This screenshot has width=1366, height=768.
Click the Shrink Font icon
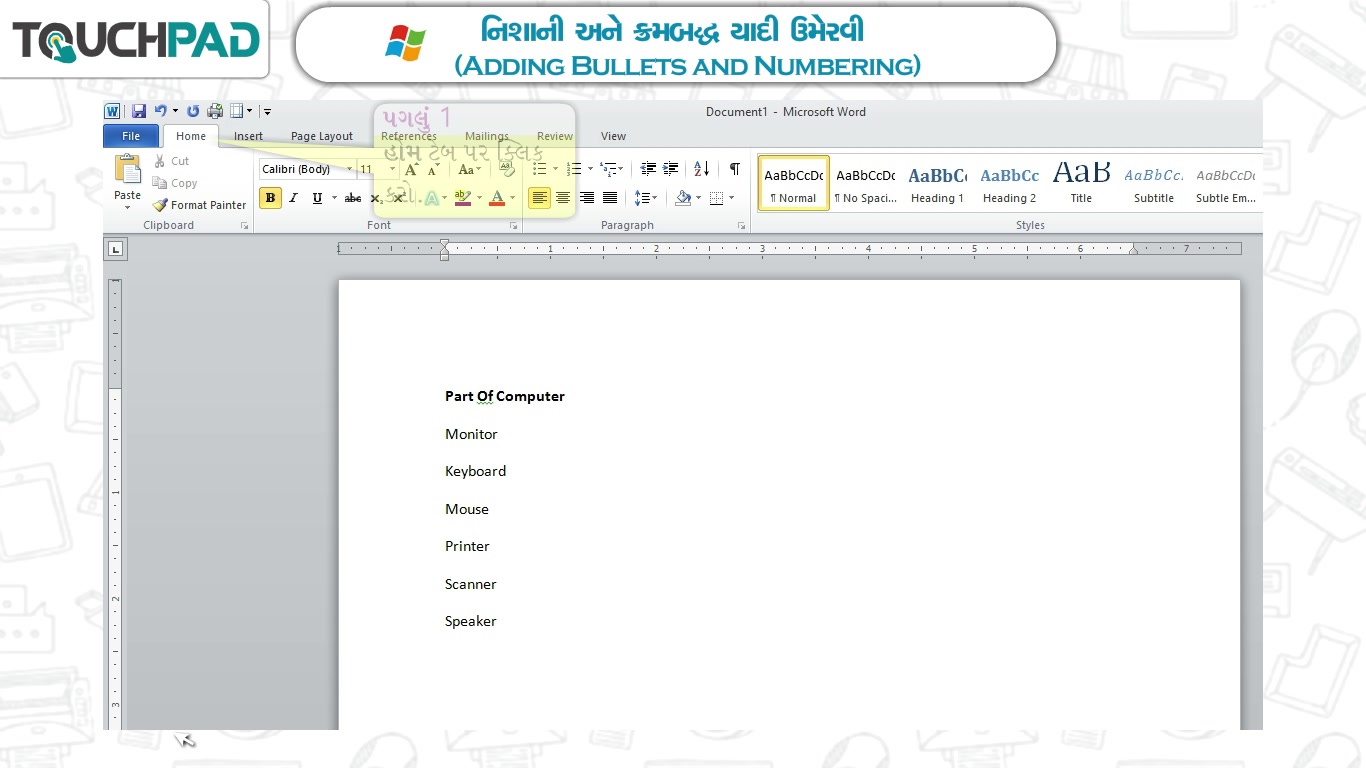[432, 170]
